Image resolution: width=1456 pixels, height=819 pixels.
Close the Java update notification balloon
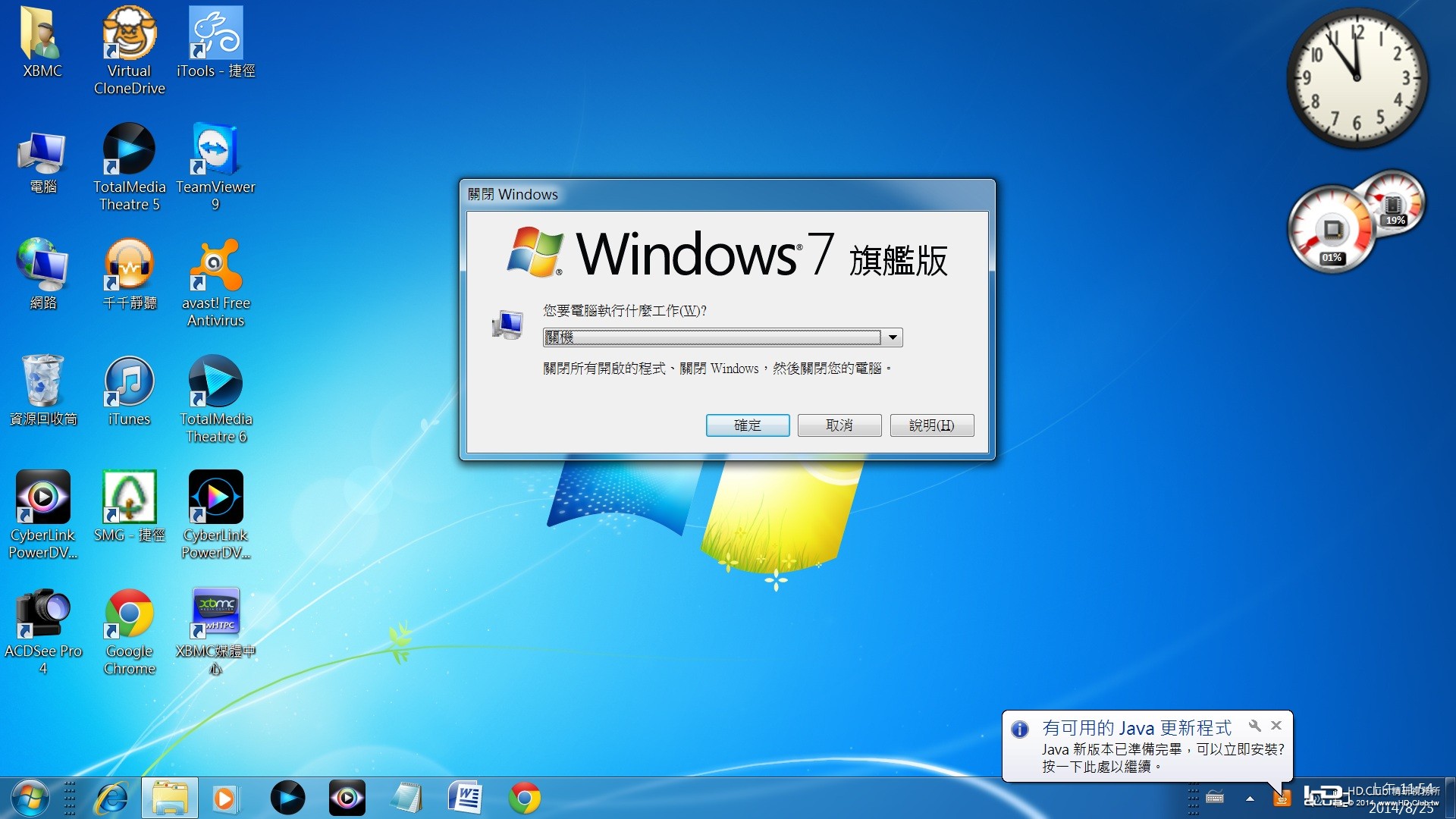(1276, 726)
